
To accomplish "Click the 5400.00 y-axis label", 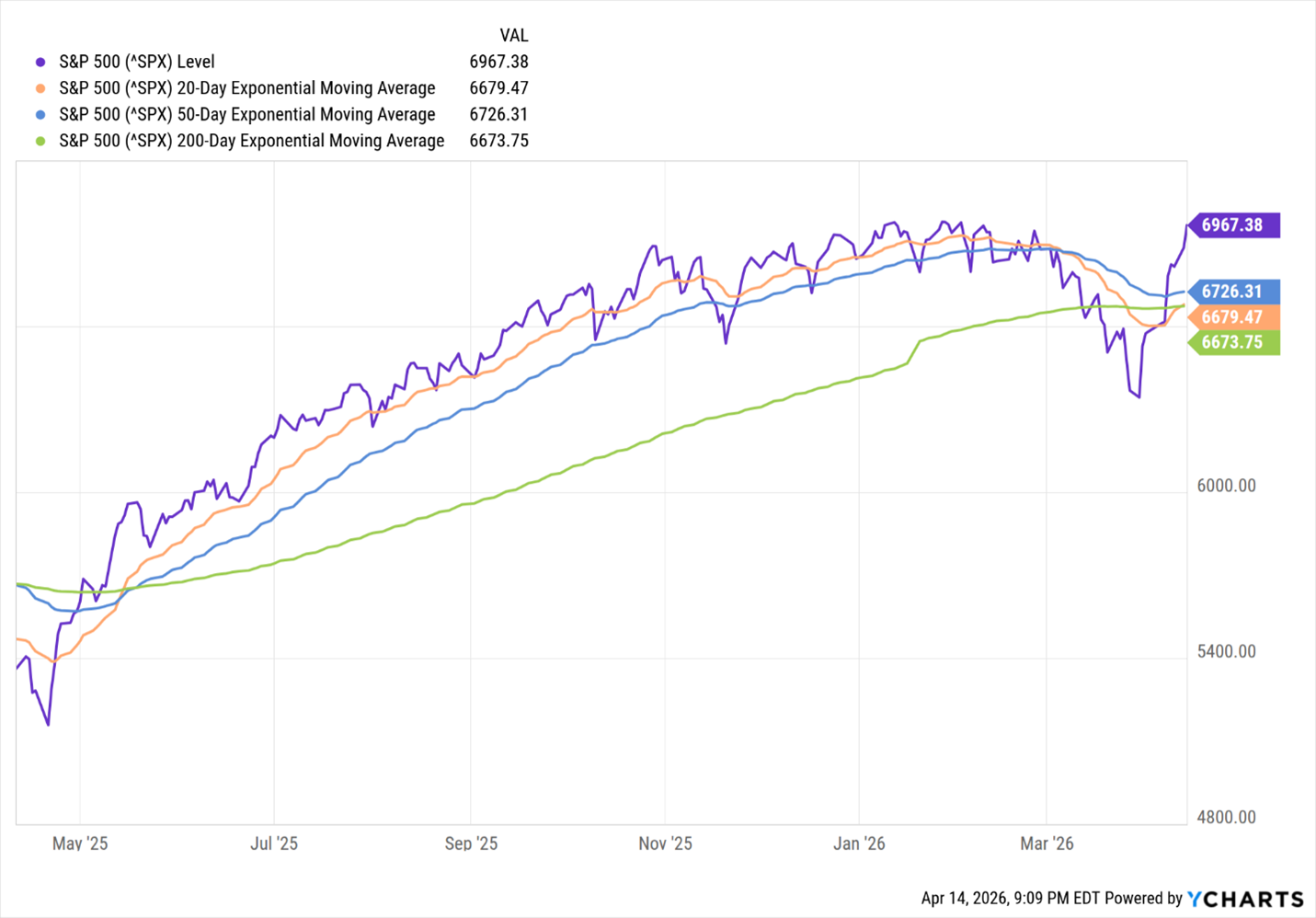I will pos(1226,651).
